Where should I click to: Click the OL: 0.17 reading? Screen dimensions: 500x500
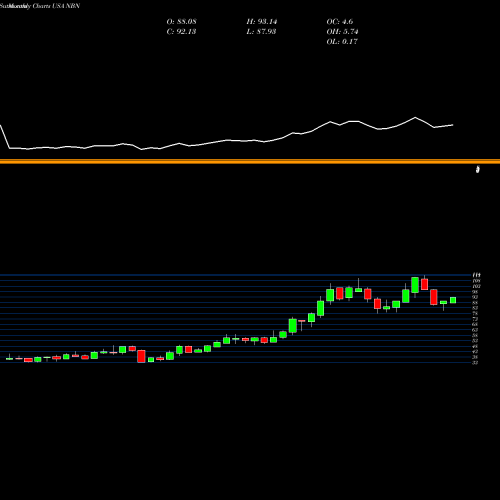[x=342, y=42]
